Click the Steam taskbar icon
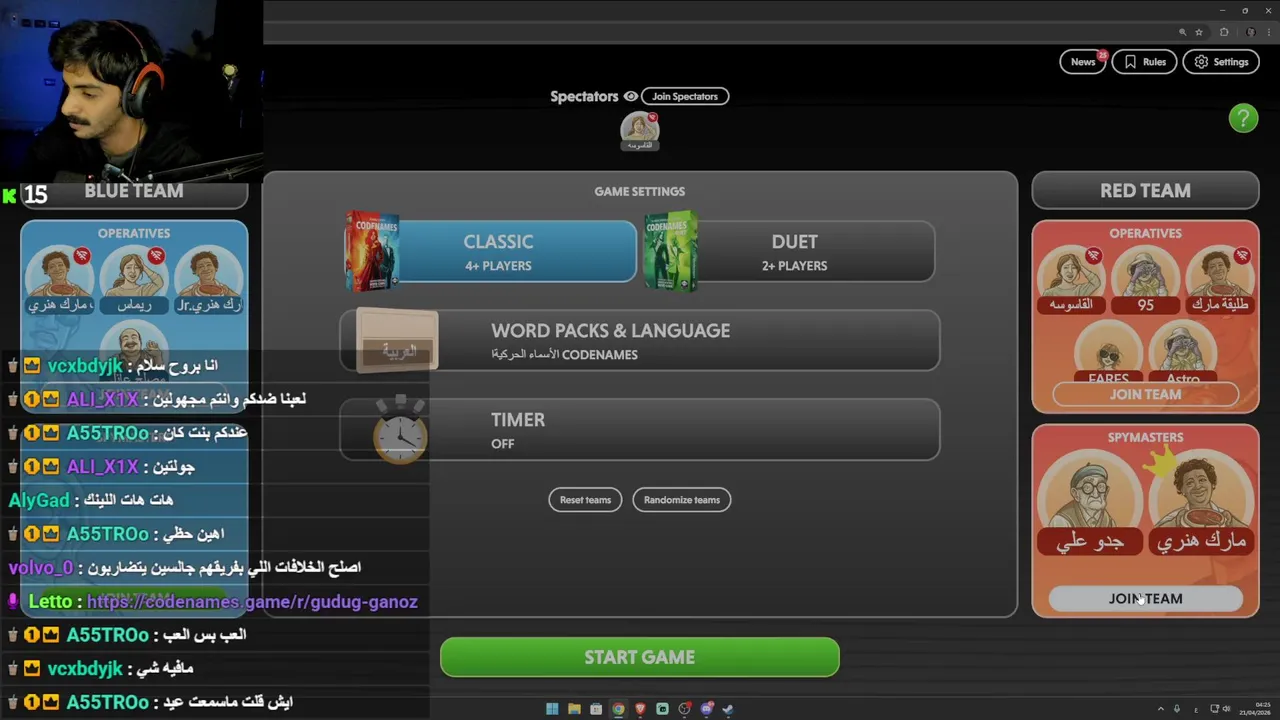The image size is (1280, 720). (728, 709)
